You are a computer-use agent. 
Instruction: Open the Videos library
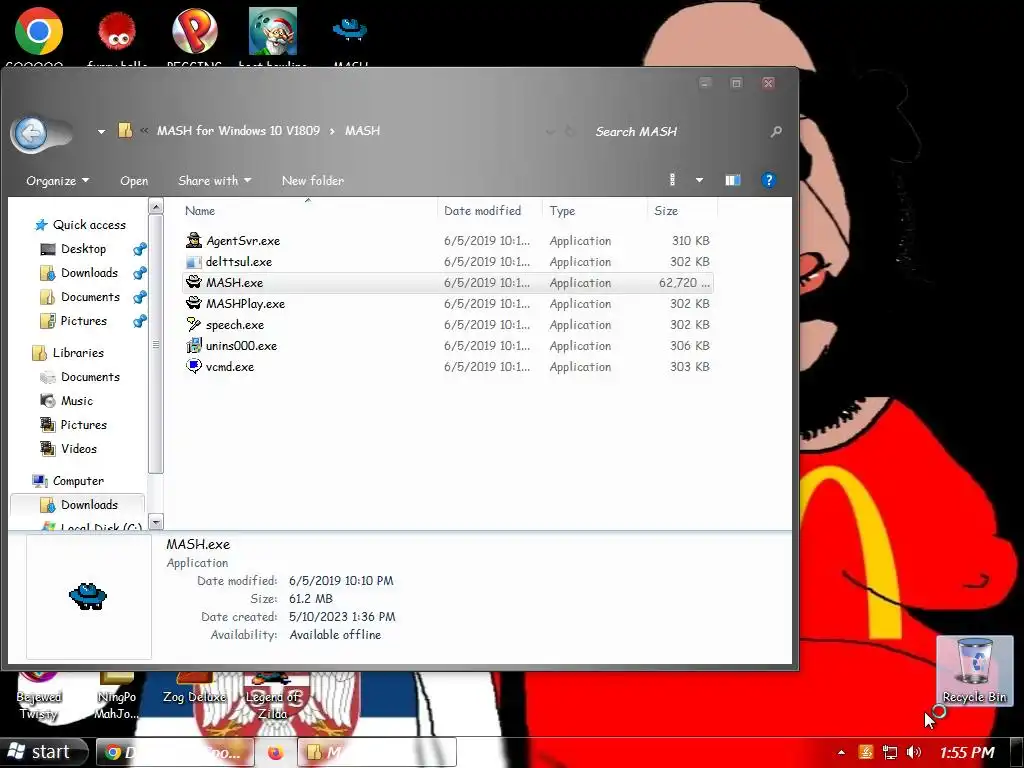tap(78, 449)
